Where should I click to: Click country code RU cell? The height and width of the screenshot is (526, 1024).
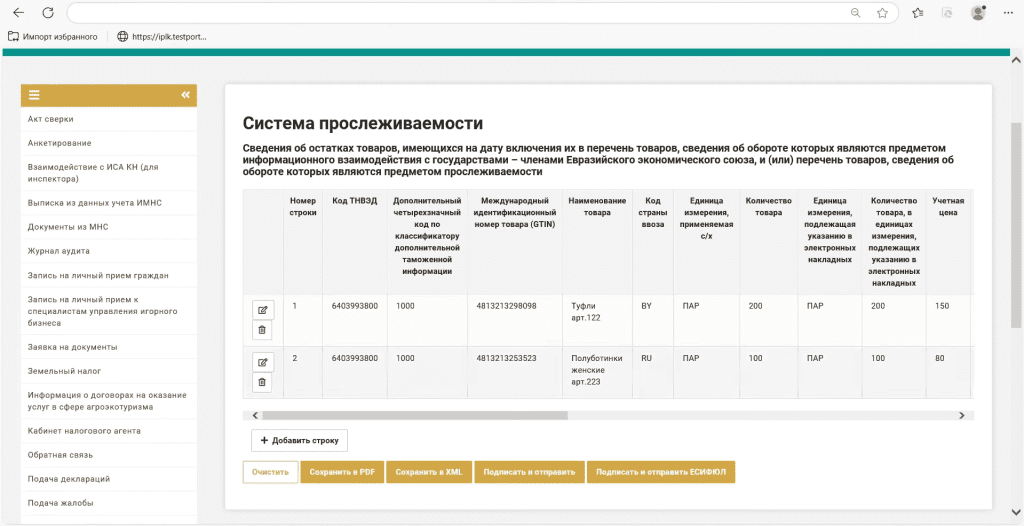pyautogui.click(x=647, y=358)
